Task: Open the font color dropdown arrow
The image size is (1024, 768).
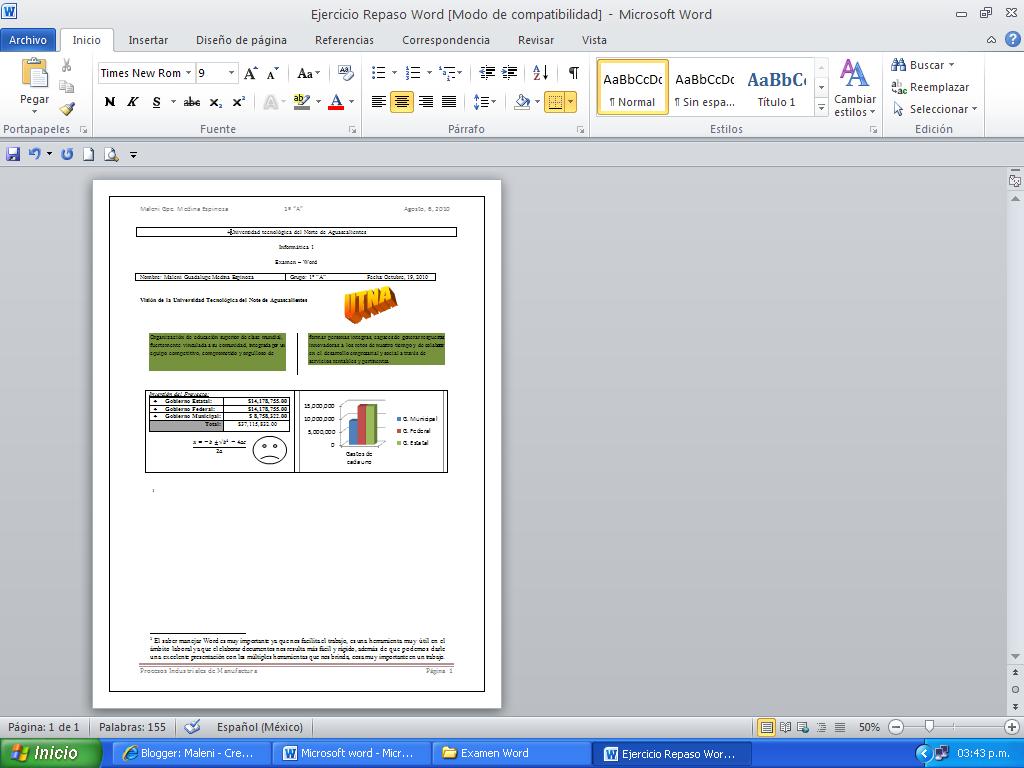Action: 350,102
